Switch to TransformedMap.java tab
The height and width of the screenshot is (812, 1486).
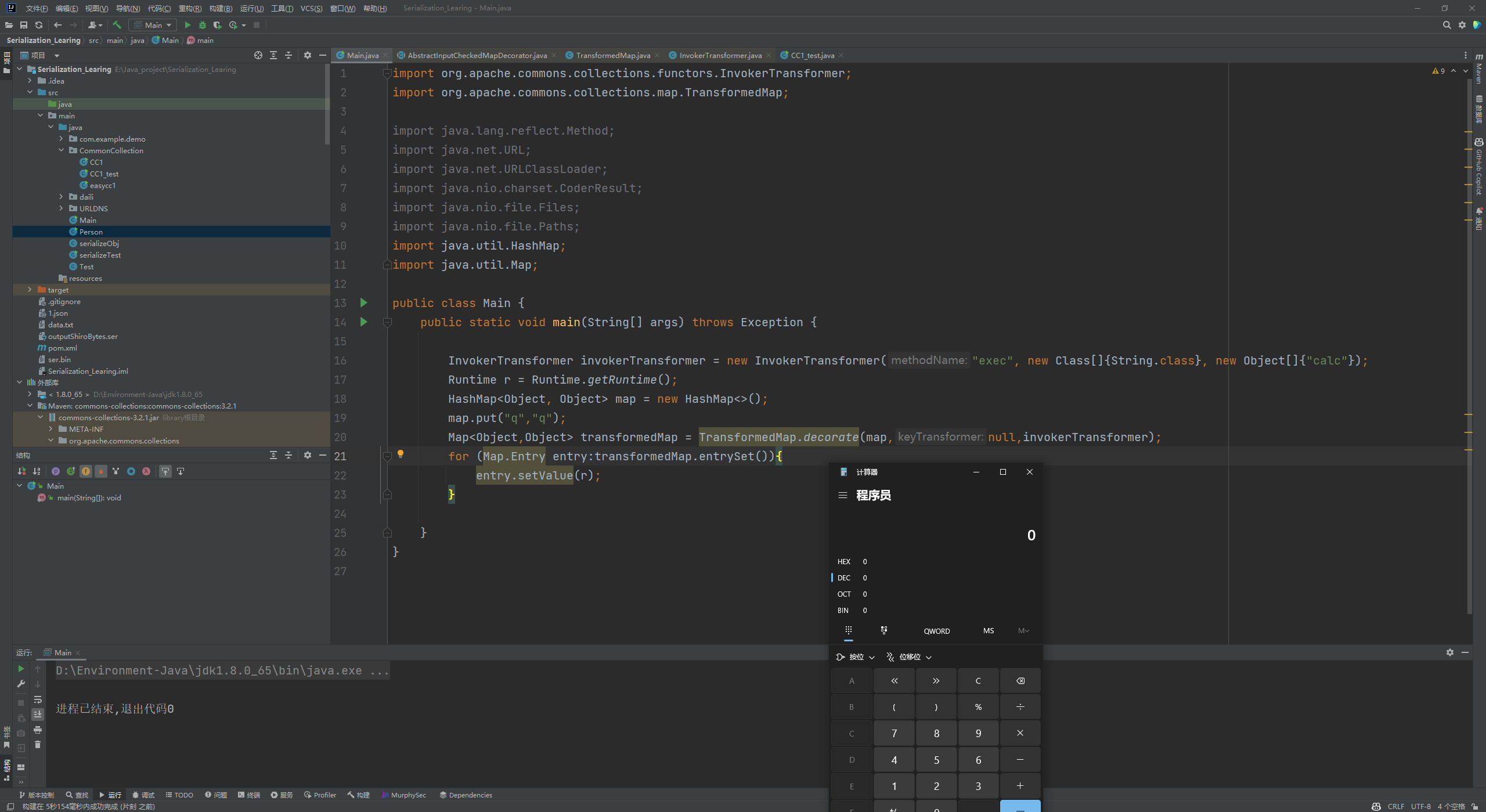tap(613, 55)
